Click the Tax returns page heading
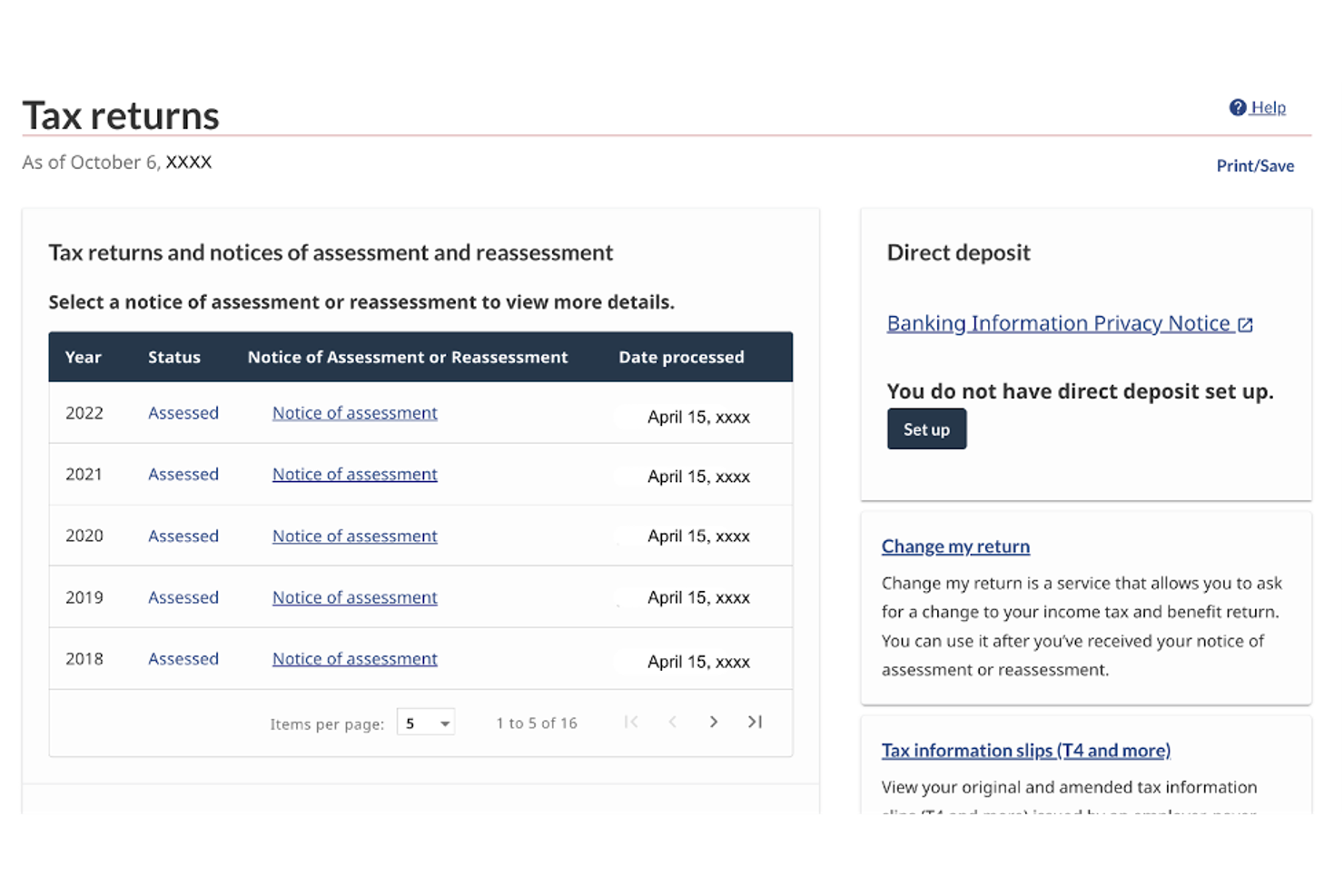1344x896 pixels. pos(121,115)
